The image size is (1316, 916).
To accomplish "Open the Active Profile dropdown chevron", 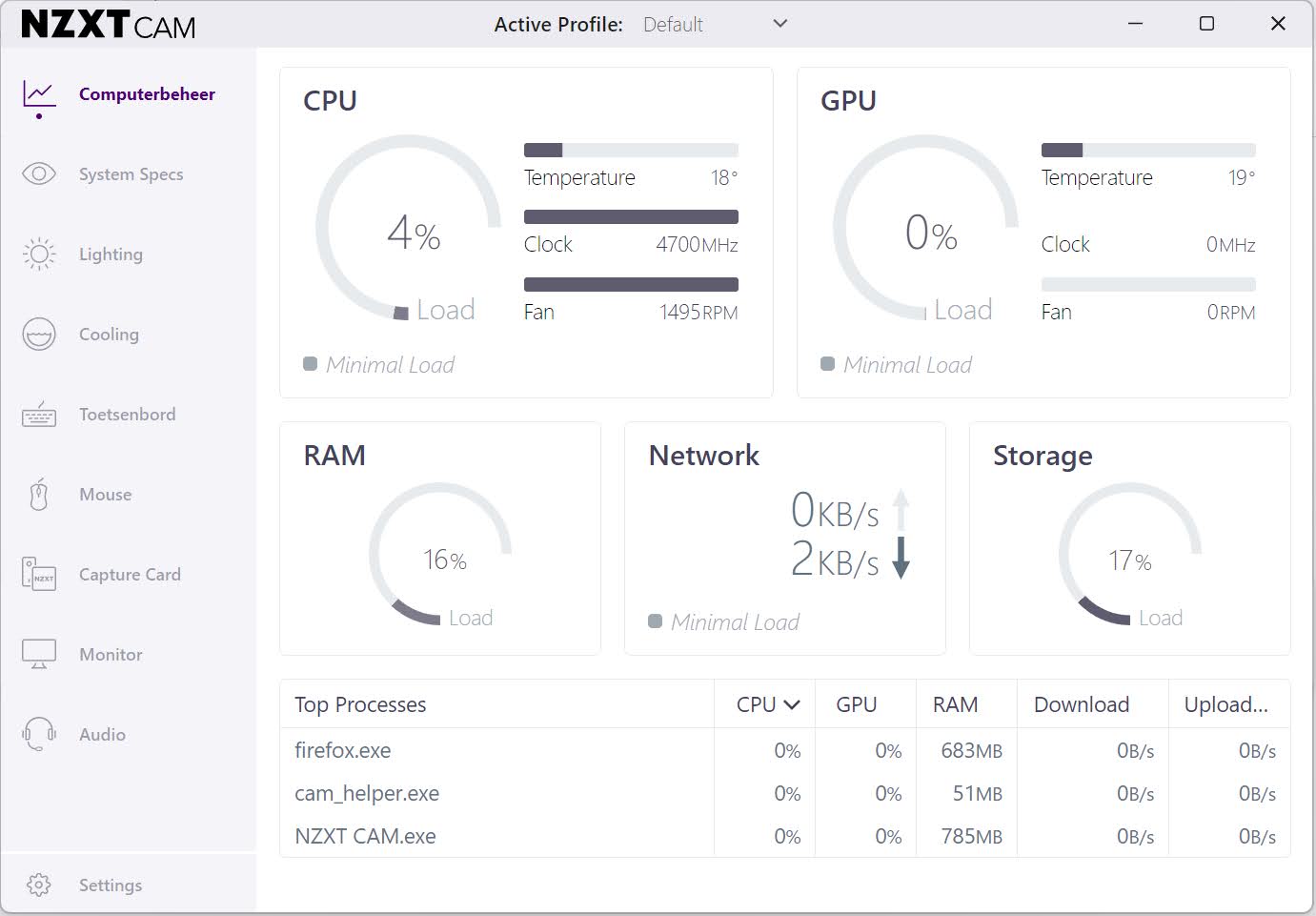I will click(x=779, y=24).
